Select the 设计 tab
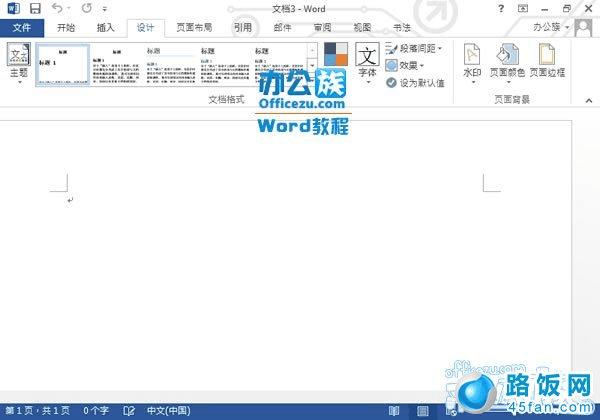Viewport: 600px width, 420px height. click(x=145, y=28)
